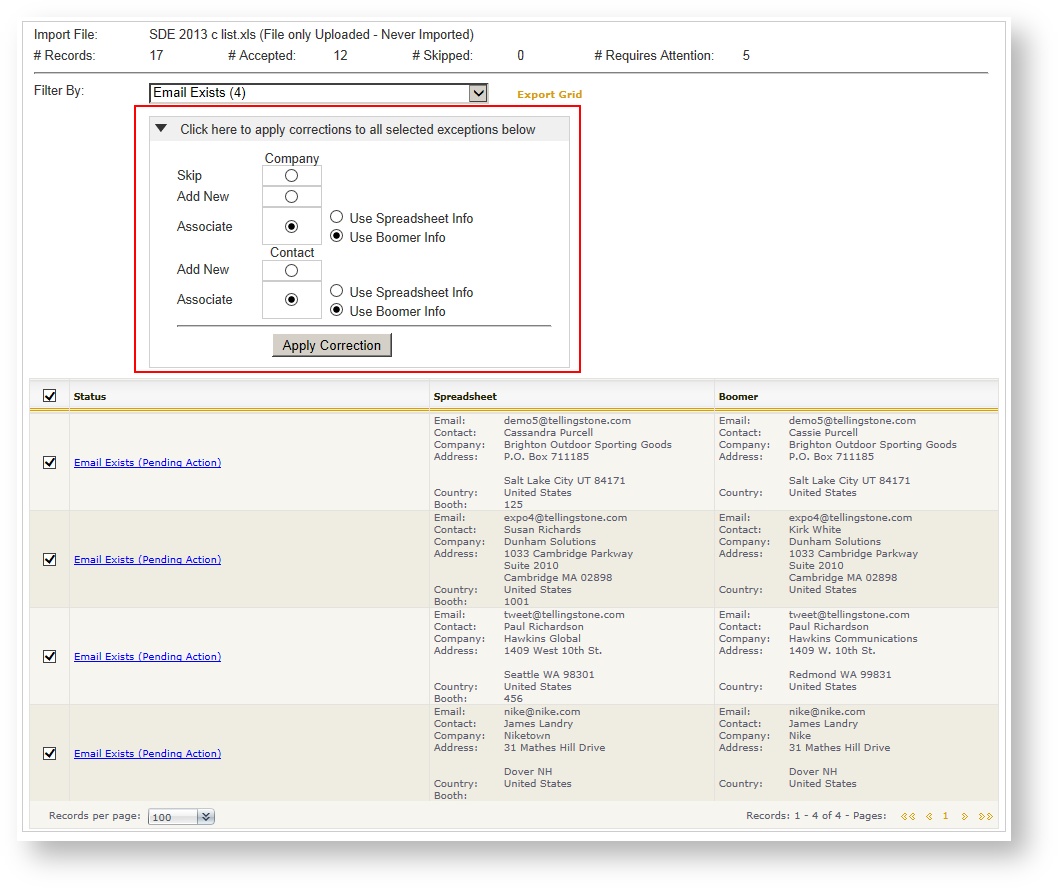Select the Company Associate radio button
This screenshot has height=889, width=1059.
(291, 226)
